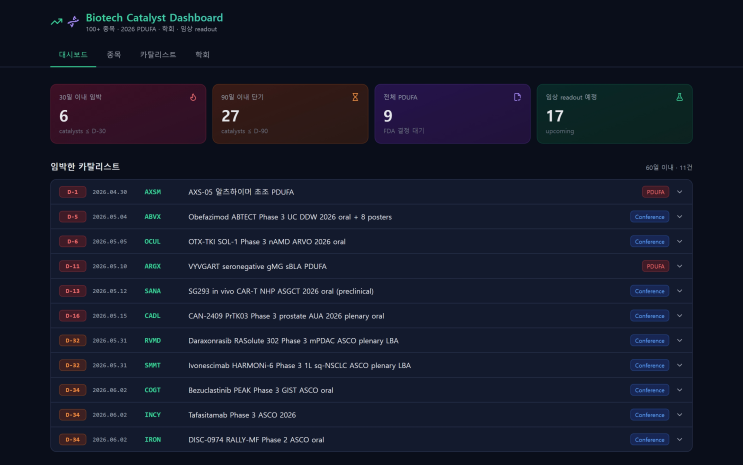The height and width of the screenshot is (465, 743).
Task: Click the Conference badge on SMMT row
Action: pos(649,365)
